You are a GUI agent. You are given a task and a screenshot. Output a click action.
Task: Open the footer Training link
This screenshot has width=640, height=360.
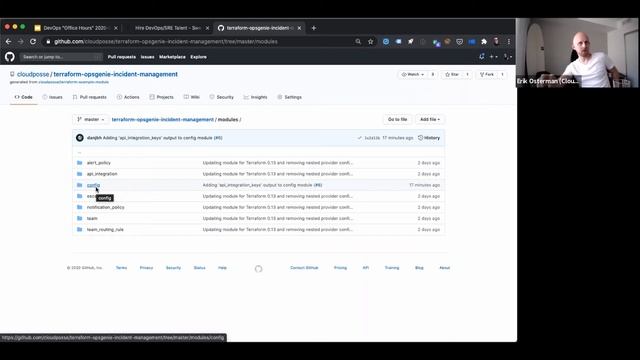(392, 268)
